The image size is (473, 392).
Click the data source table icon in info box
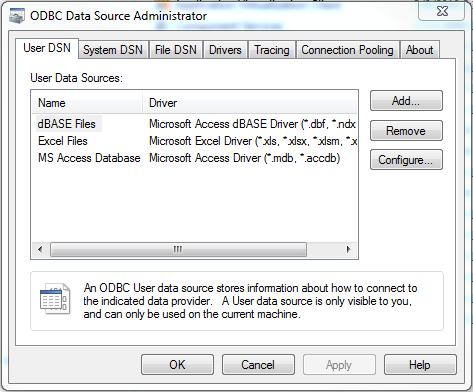(55, 298)
